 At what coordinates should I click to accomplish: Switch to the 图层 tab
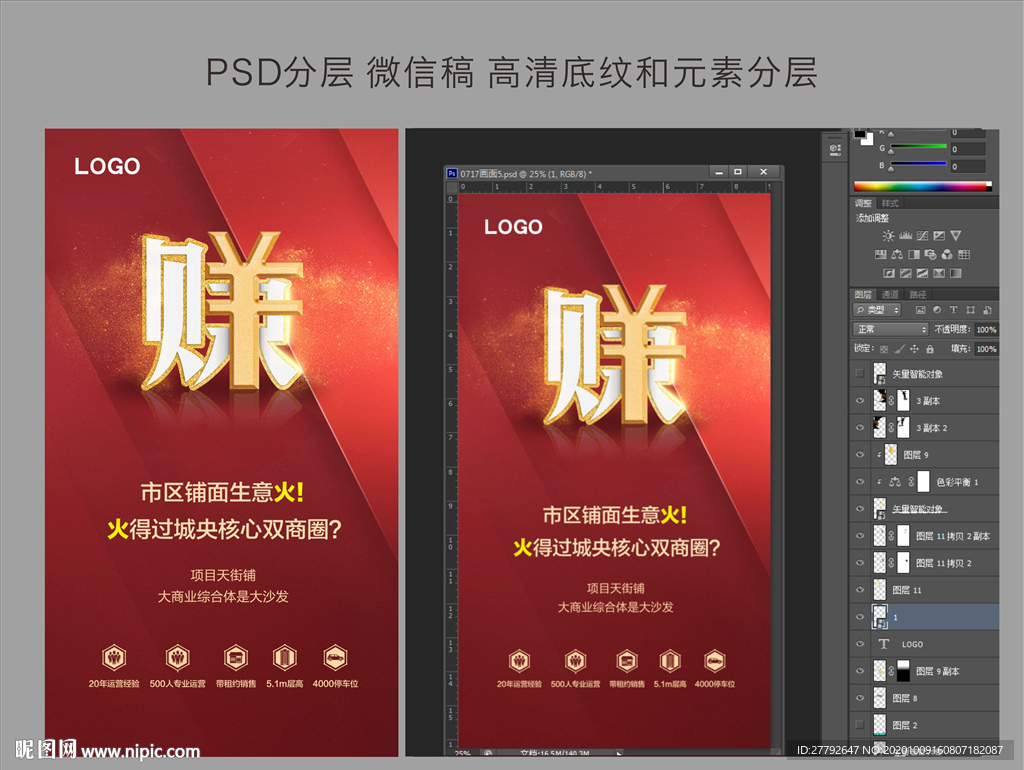(863, 295)
